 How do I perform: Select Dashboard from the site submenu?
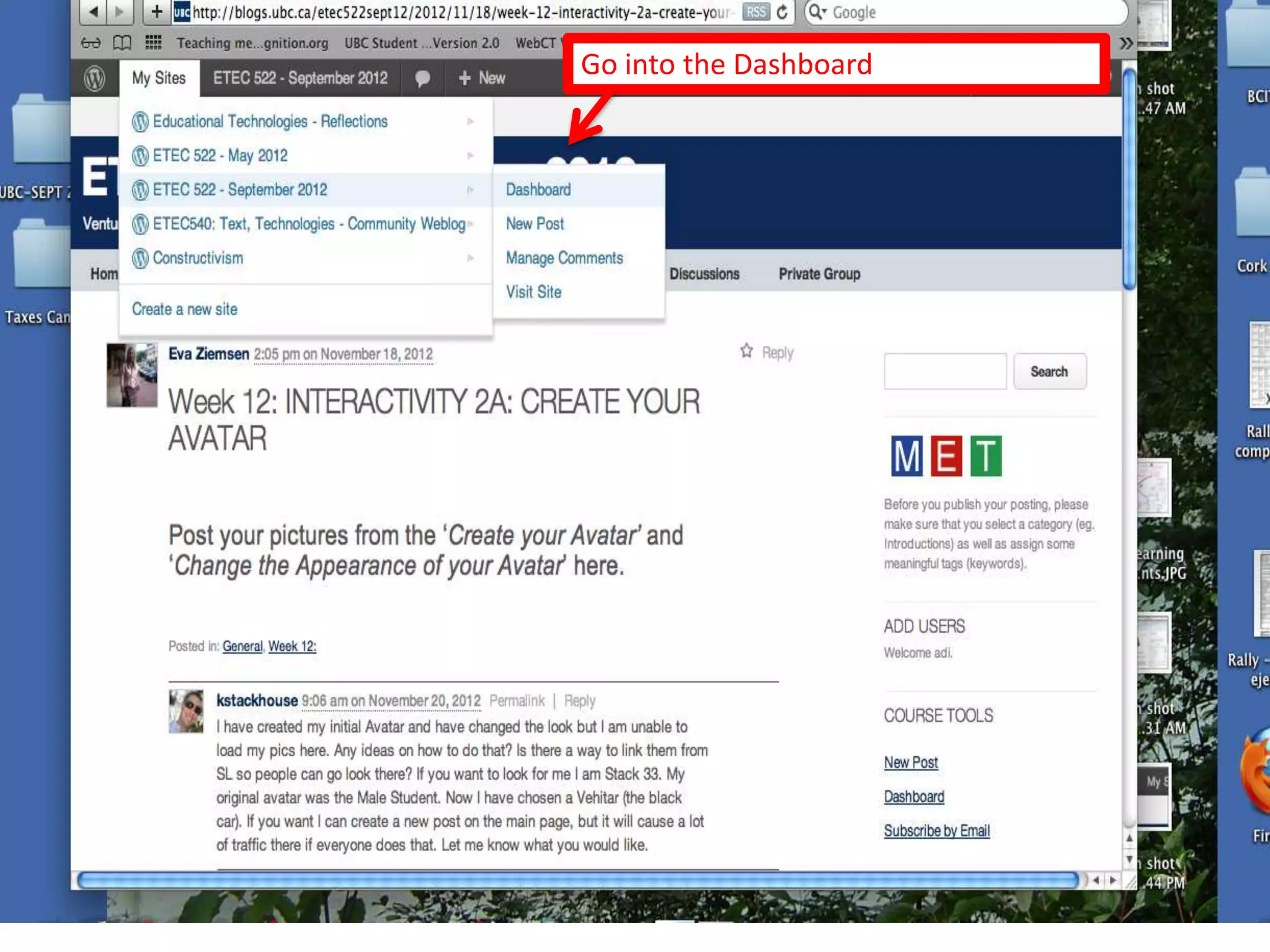click(x=538, y=190)
